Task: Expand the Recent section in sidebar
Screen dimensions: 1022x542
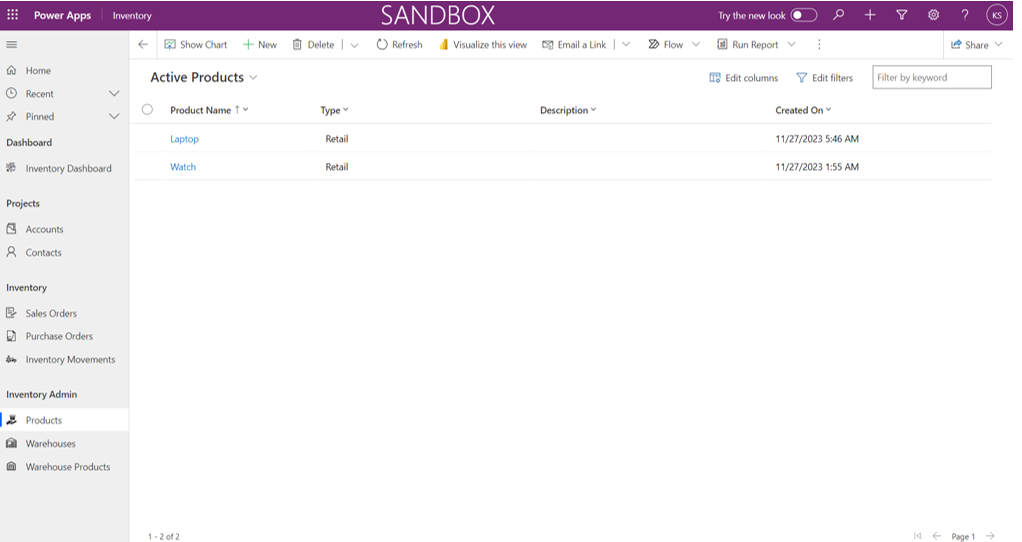Action: click(x=114, y=94)
